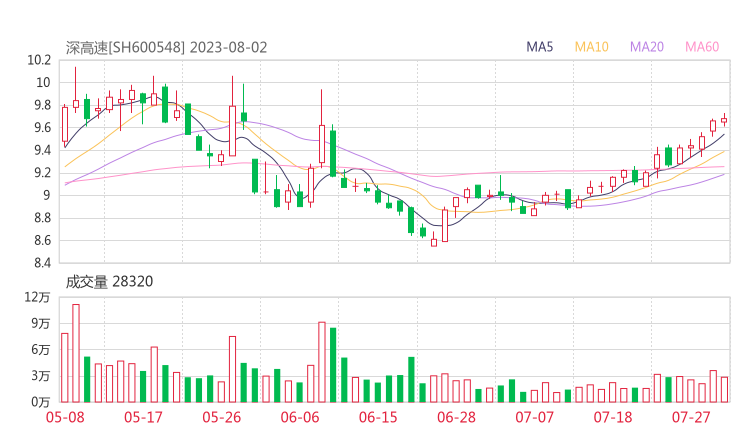Click the chart title 深高速[SH600548] 2023-08-02
The image size is (740, 440).
[167, 47]
